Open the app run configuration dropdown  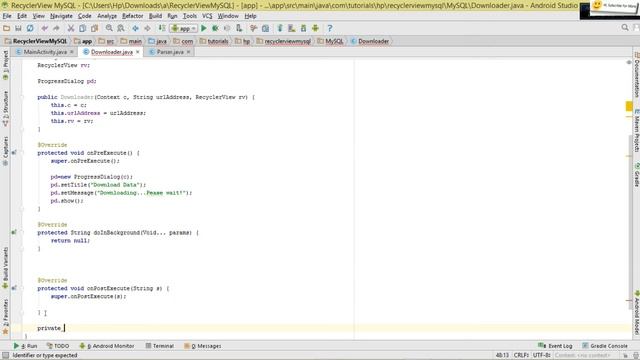click(184, 28)
